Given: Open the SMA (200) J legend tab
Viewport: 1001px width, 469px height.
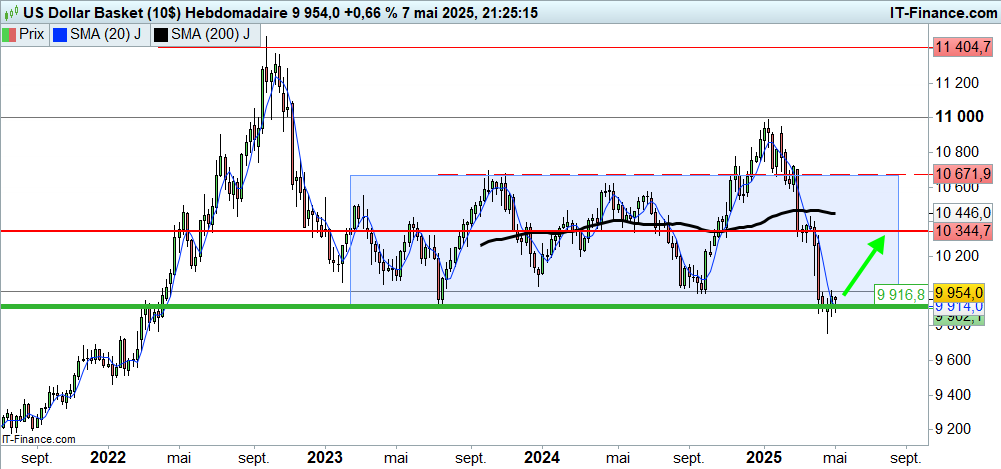Looking at the screenshot, I should pos(205,33).
